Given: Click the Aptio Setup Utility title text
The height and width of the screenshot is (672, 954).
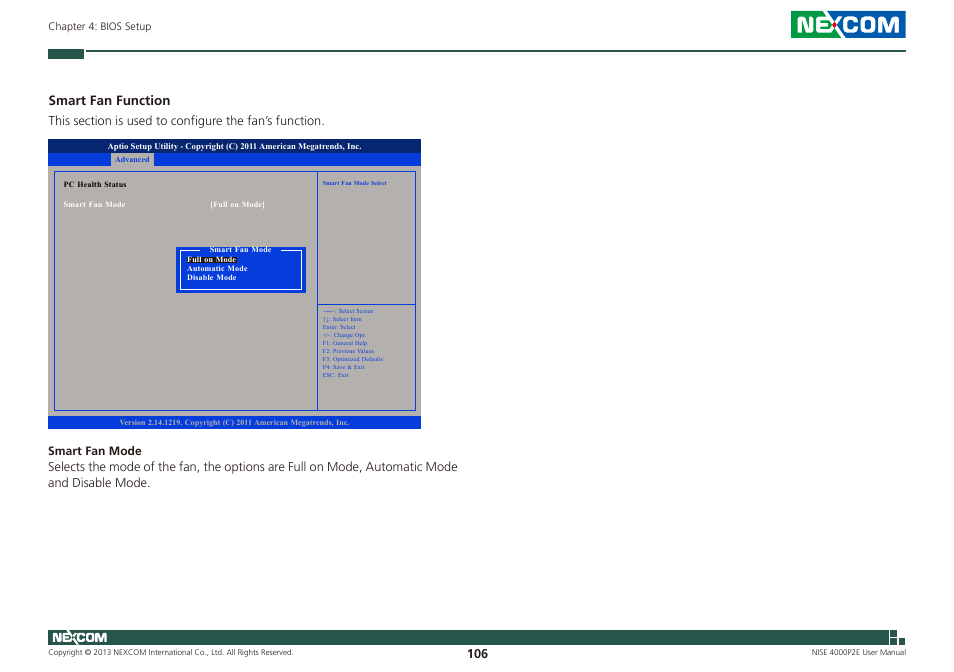Looking at the screenshot, I should pyautogui.click(x=234, y=146).
